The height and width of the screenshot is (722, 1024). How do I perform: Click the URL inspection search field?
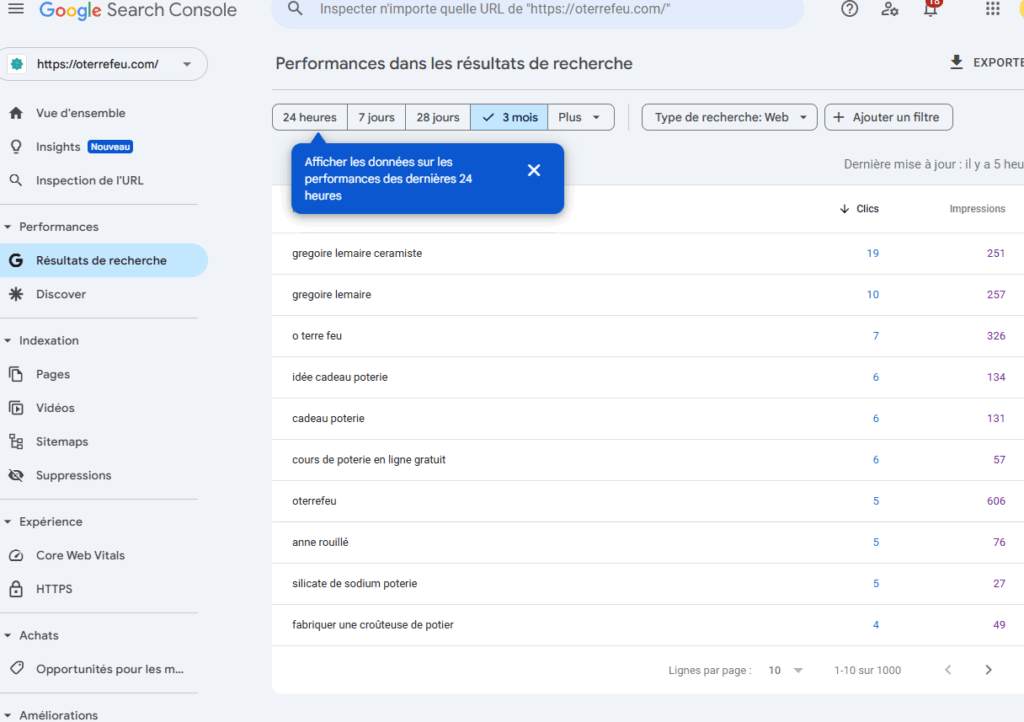537,9
